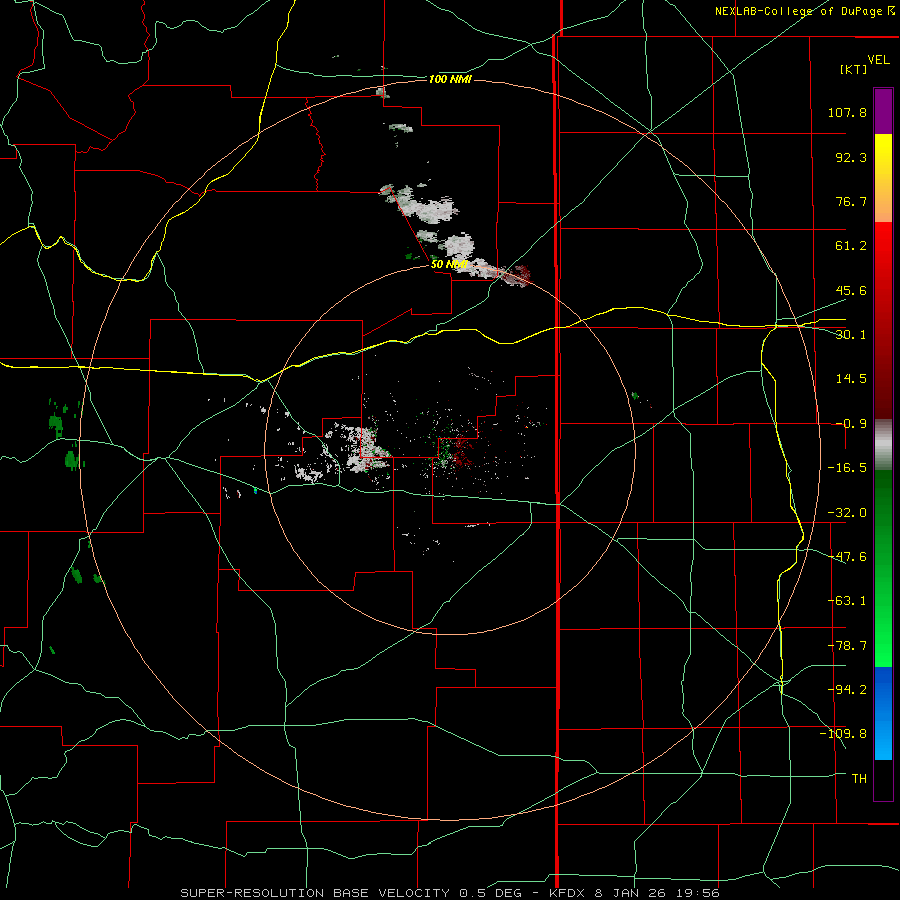
Task: Pick the gray near-zero segment of the color bar
Action: 883,445
